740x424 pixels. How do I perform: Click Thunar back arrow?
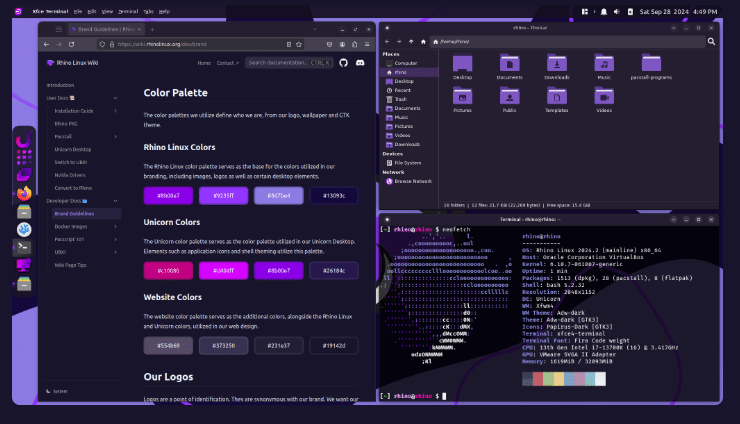click(x=387, y=42)
